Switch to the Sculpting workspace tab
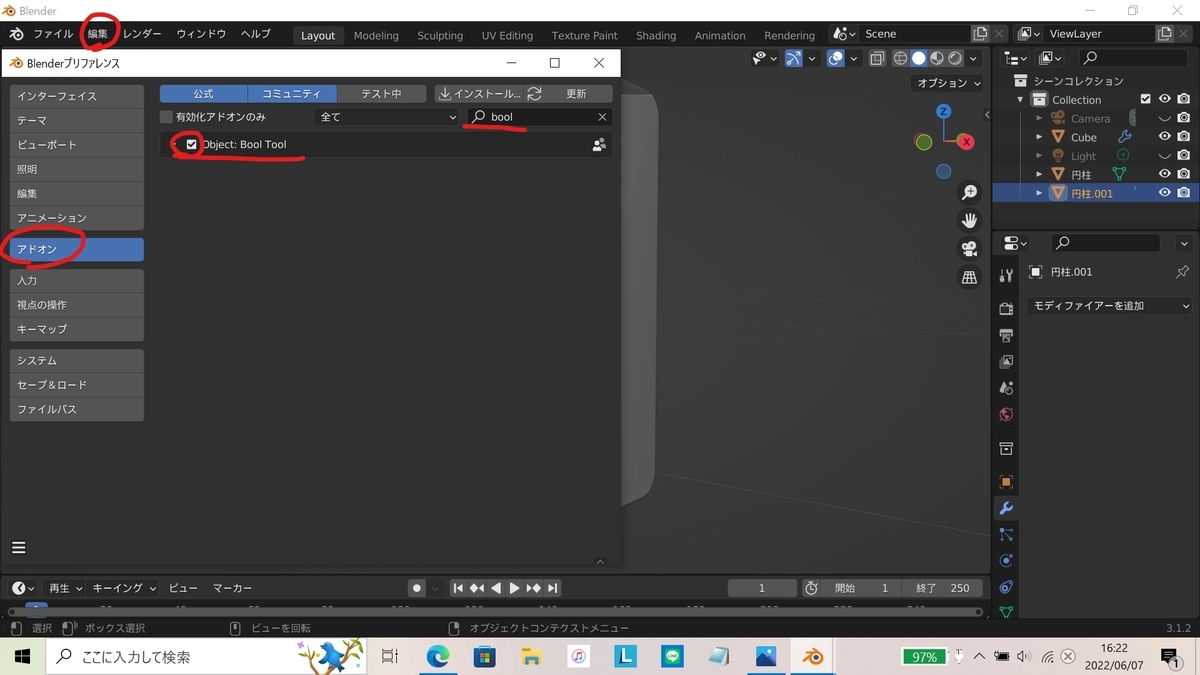The height and width of the screenshot is (675, 1200). 440,35
